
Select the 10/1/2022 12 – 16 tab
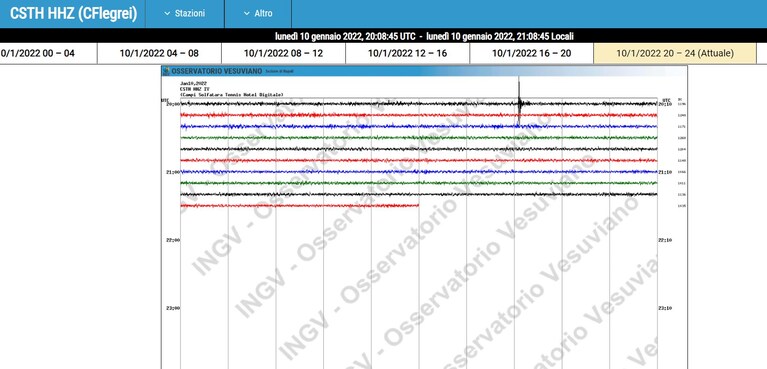click(407, 53)
